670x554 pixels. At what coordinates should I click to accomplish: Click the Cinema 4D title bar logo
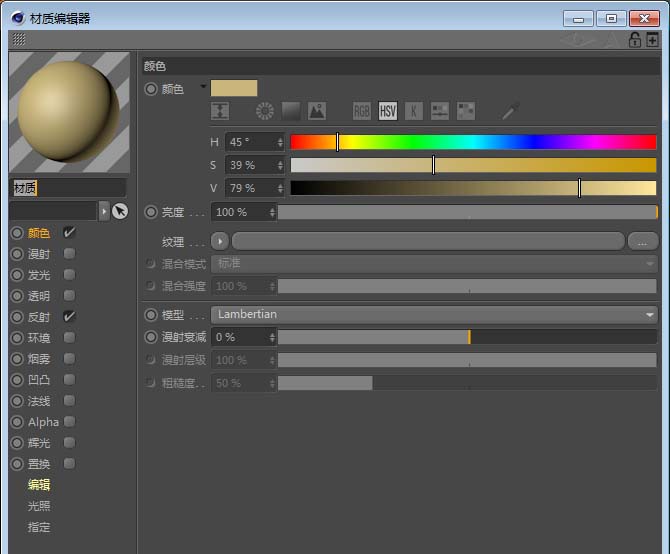click(18, 18)
